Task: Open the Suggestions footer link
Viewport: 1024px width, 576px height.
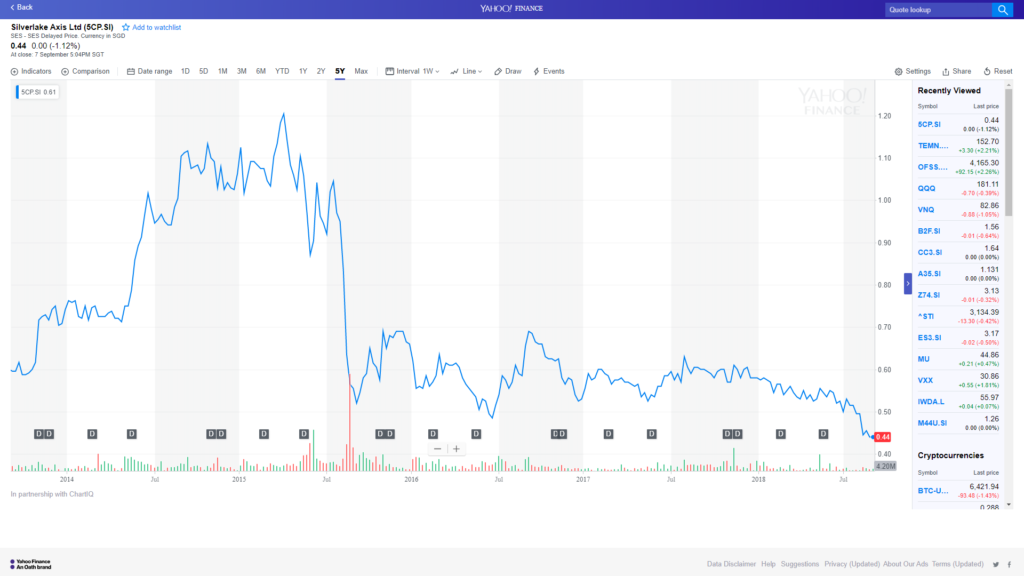Action: click(x=799, y=564)
